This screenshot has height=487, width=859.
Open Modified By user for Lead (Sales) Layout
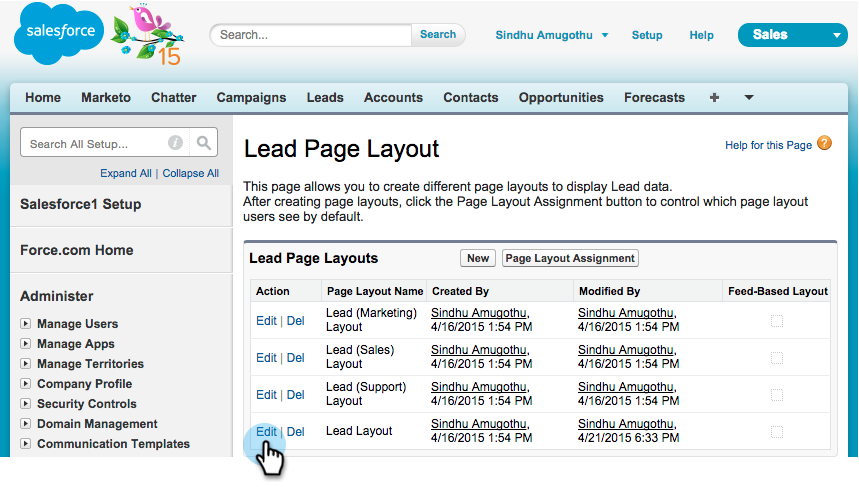[626, 350]
